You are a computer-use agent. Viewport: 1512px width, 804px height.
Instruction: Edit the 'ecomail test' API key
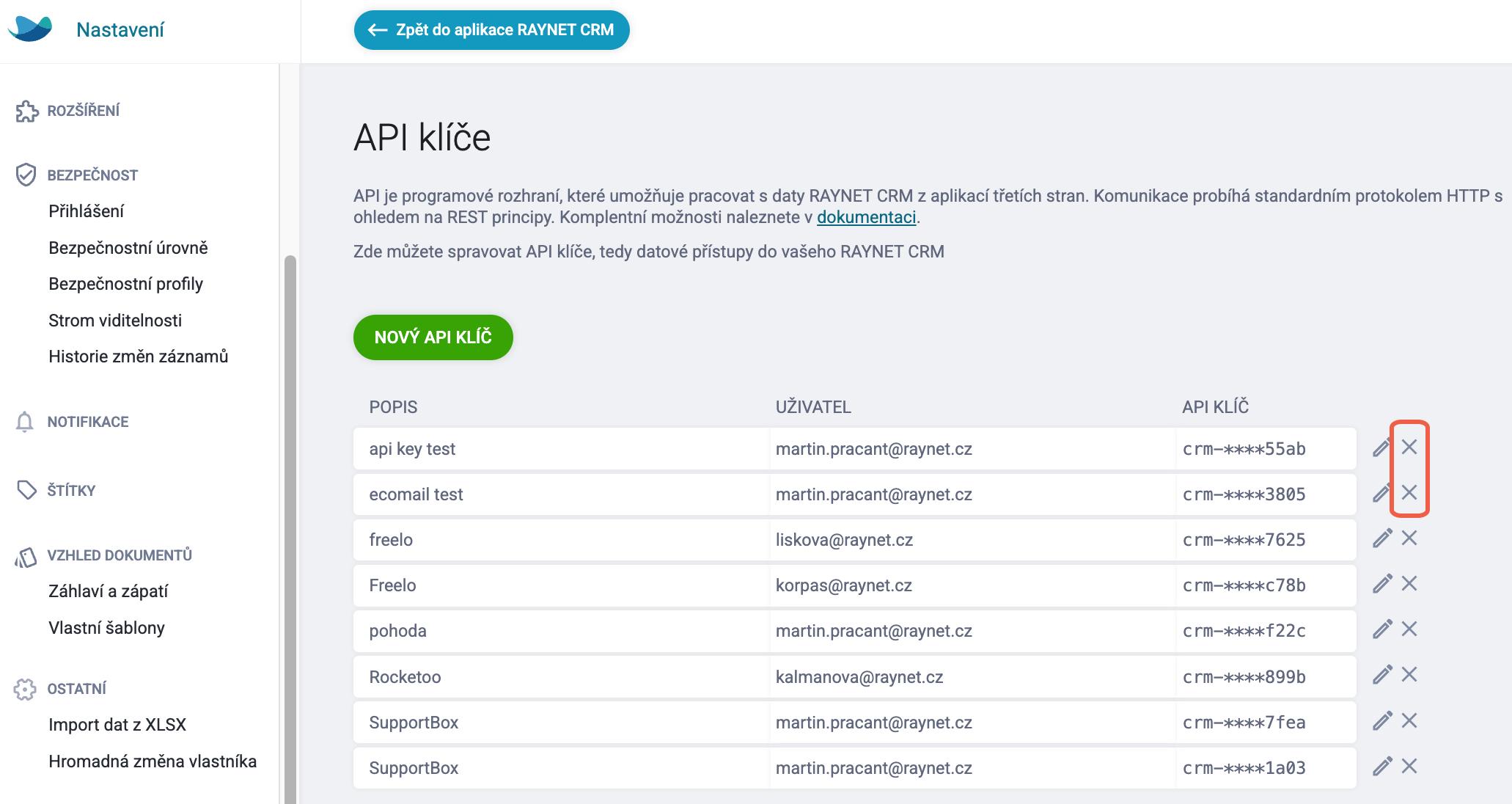[1382, 493]
